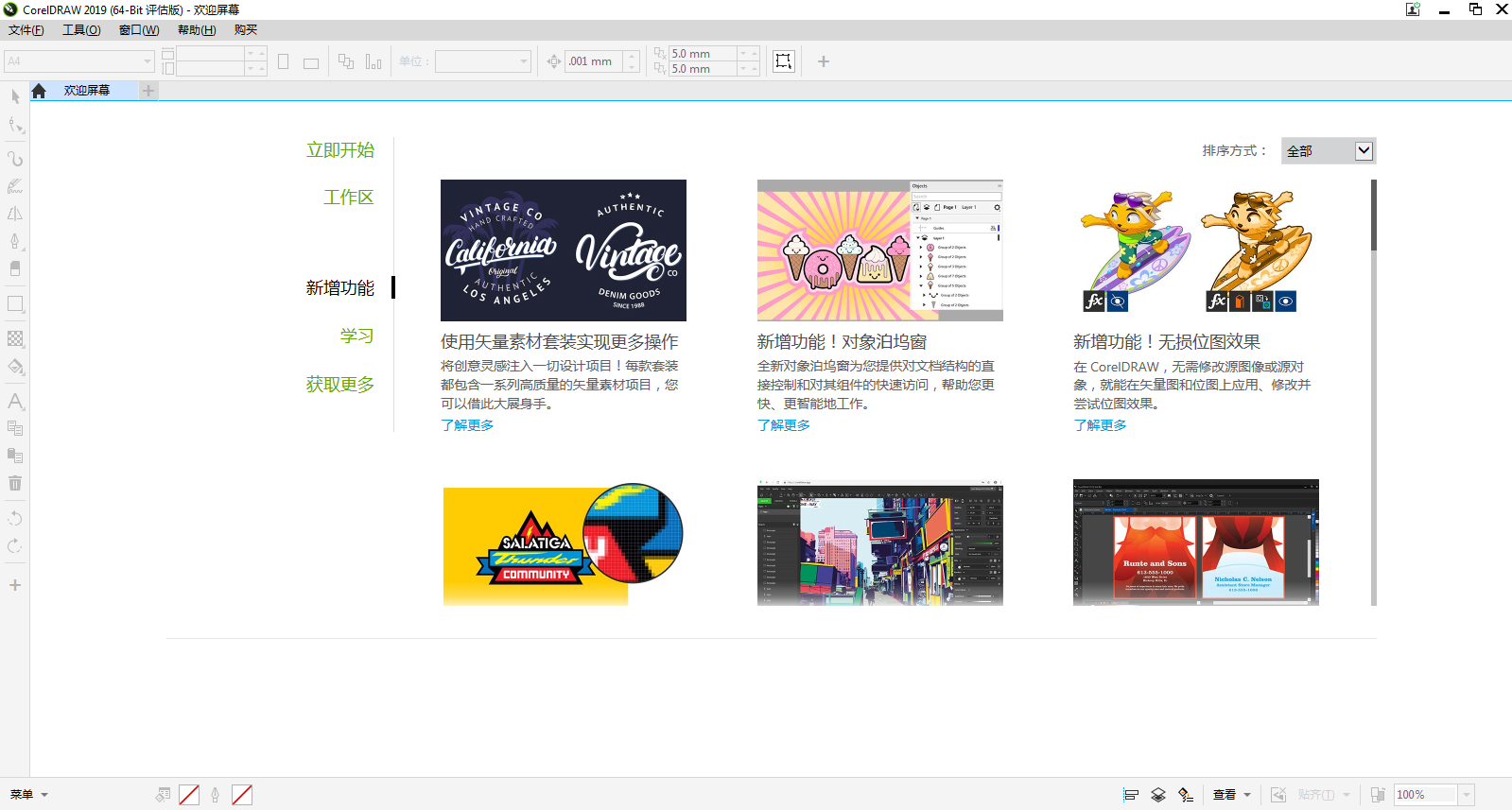
Task: Click 了解更多 under vector asset packs
Action: pyautogui.click(x=467, y=425)
